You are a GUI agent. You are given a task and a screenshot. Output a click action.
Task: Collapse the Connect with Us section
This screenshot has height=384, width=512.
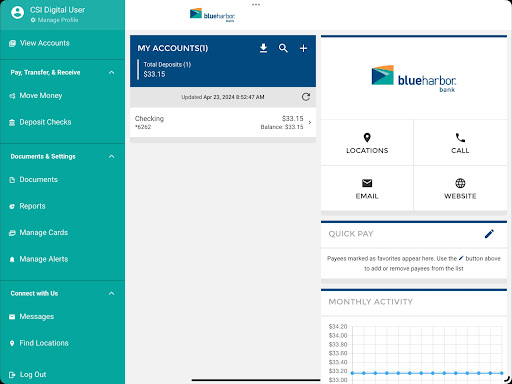112,293
